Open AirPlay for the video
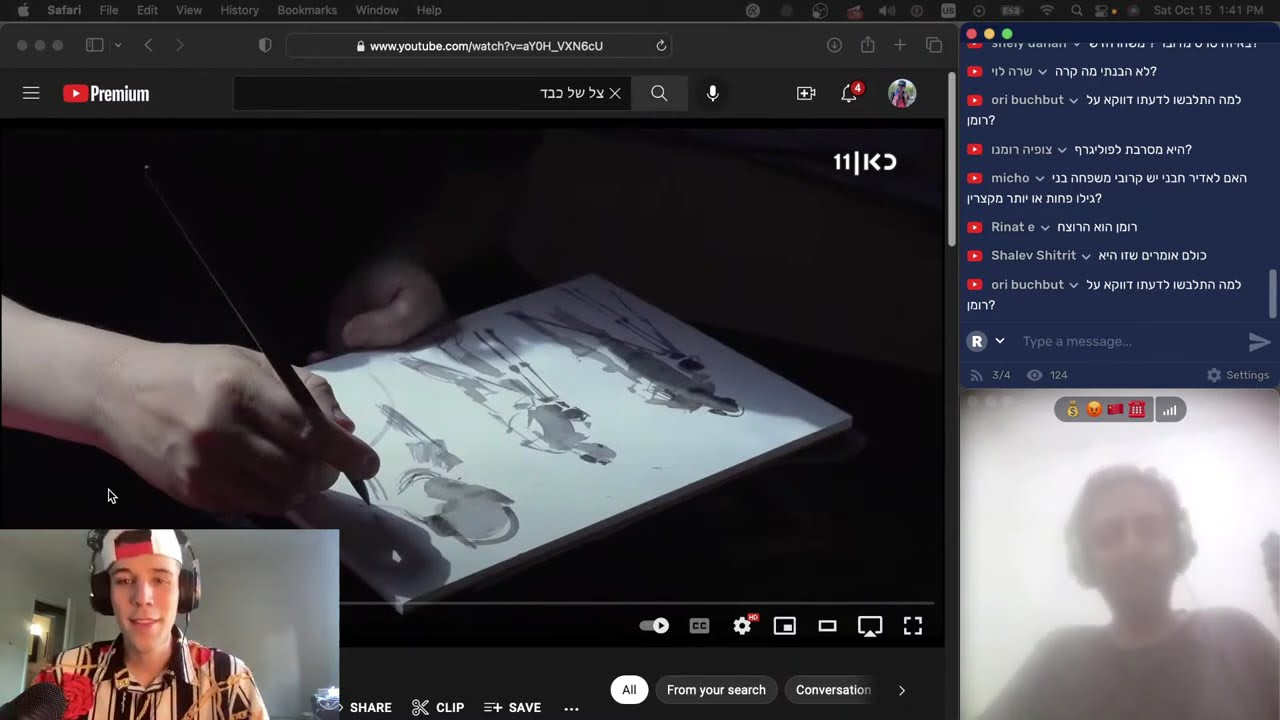Screen dimensions: 1280x720 click(x=870, y=626)
